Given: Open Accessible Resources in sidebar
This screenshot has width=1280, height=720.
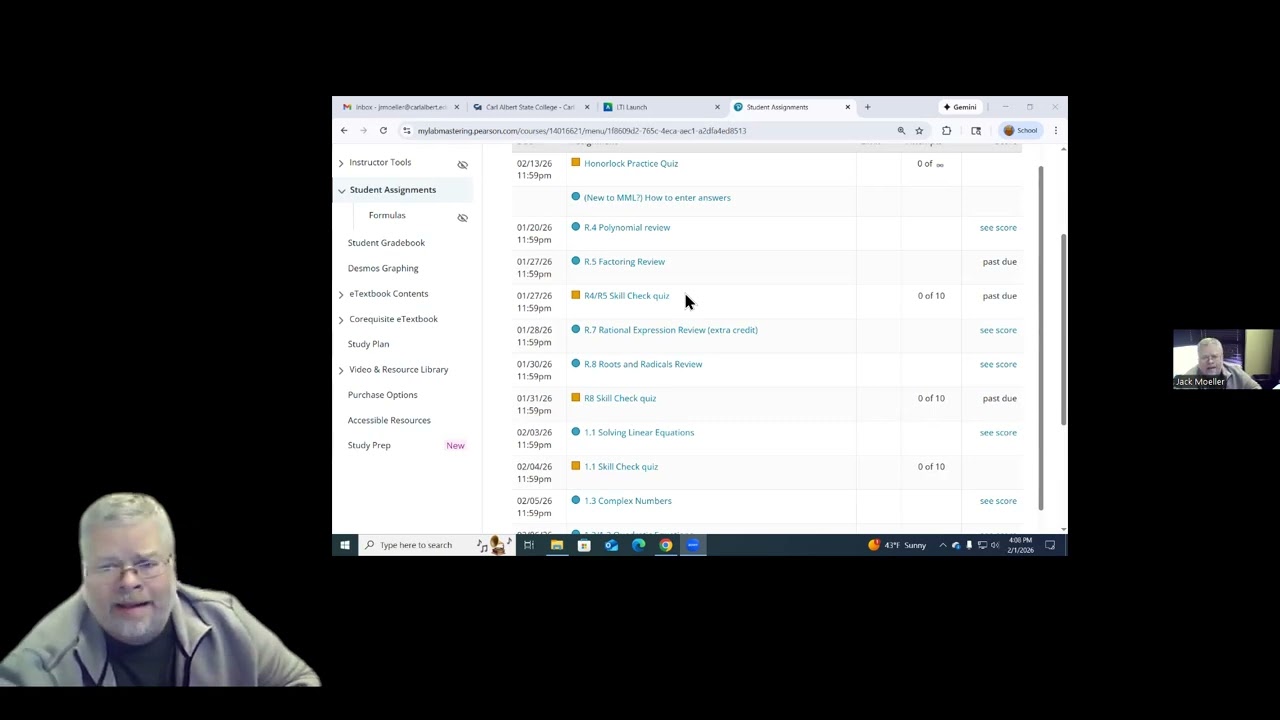Looking at the screenshot, I should (389, 420).
